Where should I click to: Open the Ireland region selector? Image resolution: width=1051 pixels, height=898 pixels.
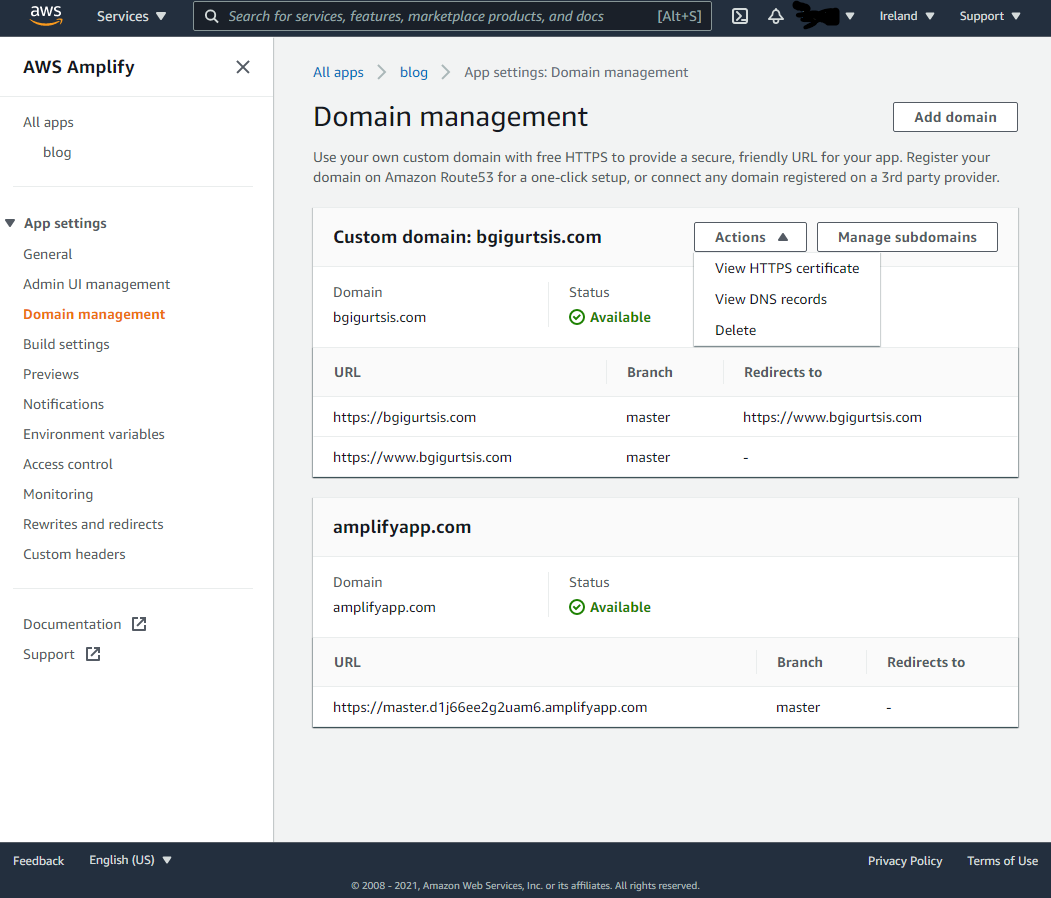tap(907, 16)
